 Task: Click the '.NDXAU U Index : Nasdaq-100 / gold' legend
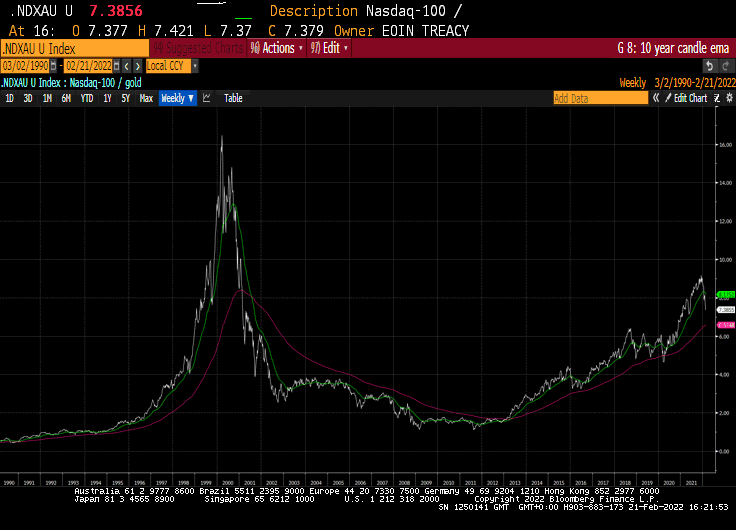tap(71, 83)
